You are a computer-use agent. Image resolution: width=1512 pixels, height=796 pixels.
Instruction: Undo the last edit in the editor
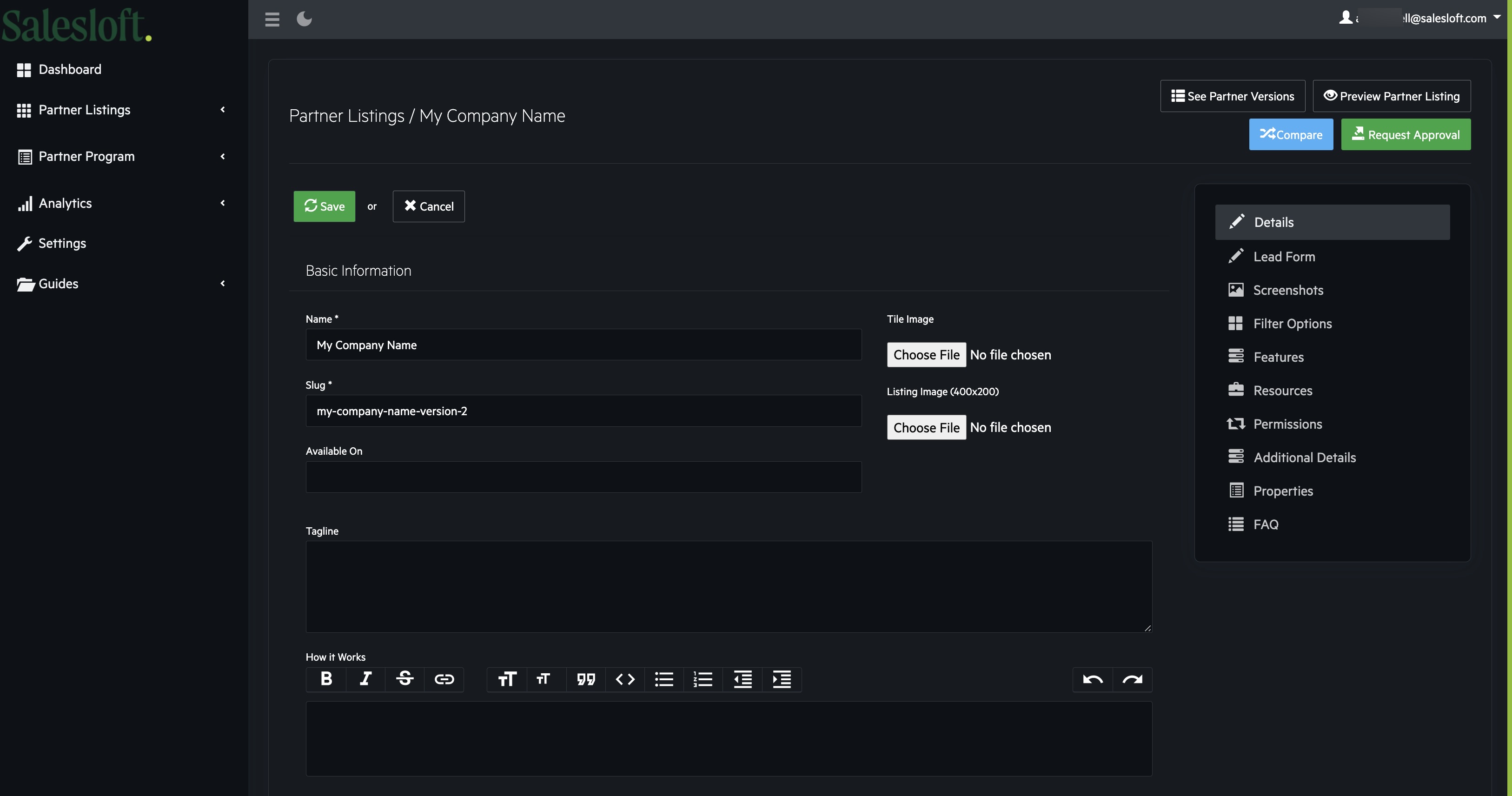pyautogui.click(x=1093, y=679)
